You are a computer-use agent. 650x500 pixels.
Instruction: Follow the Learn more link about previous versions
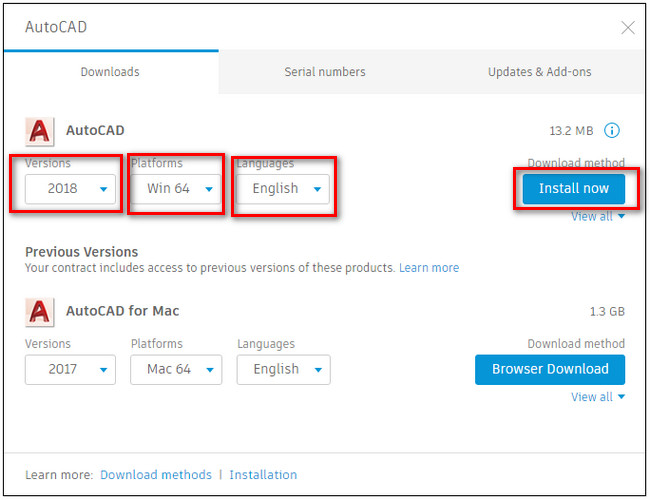[x=429, y=268]
